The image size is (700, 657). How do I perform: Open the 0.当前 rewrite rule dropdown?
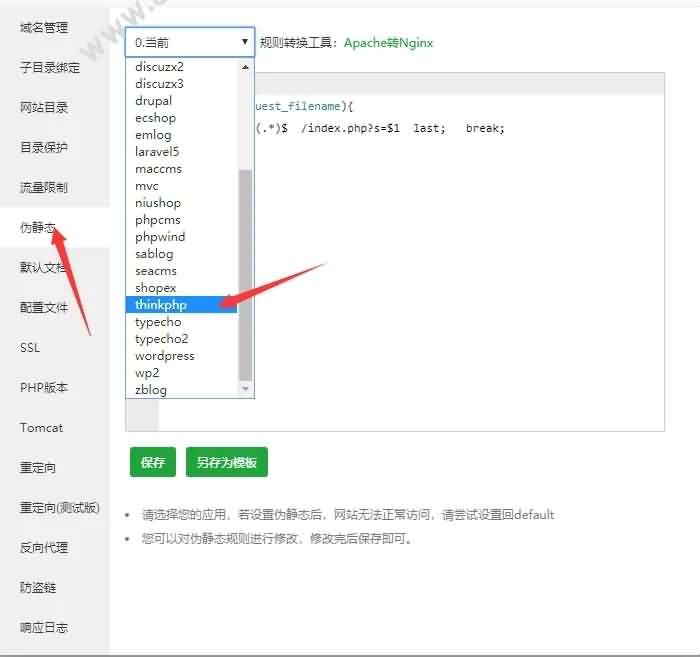coord(190,42)
